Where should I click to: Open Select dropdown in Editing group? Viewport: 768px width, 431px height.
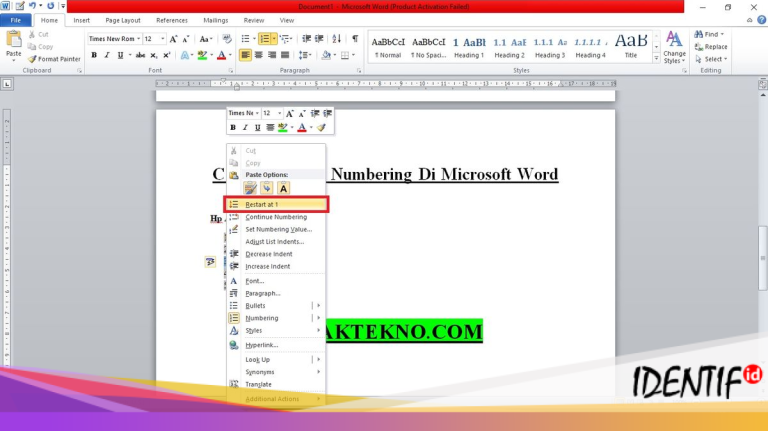(711, 59)
